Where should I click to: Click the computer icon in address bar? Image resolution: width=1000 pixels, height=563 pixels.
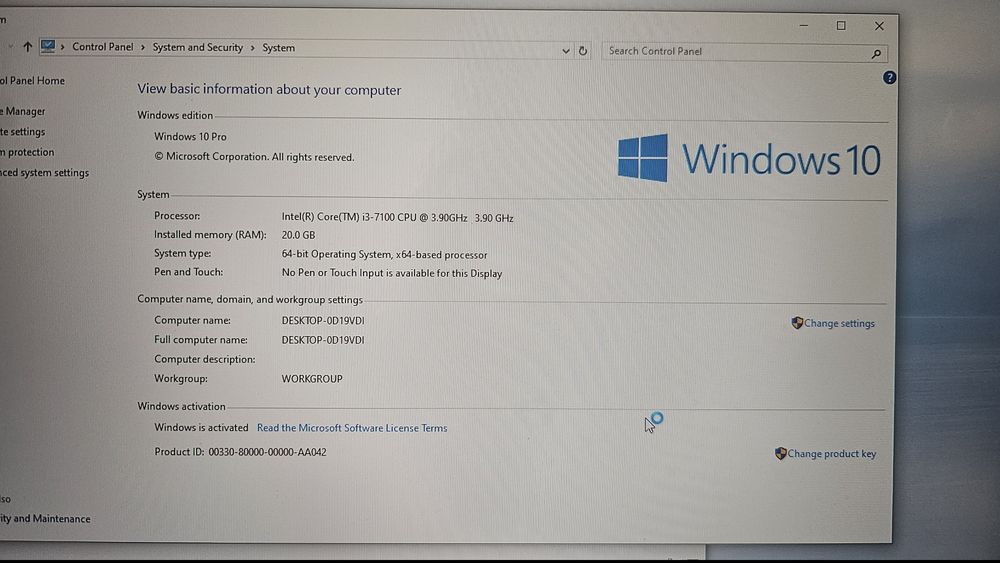[x=48, y=46]
